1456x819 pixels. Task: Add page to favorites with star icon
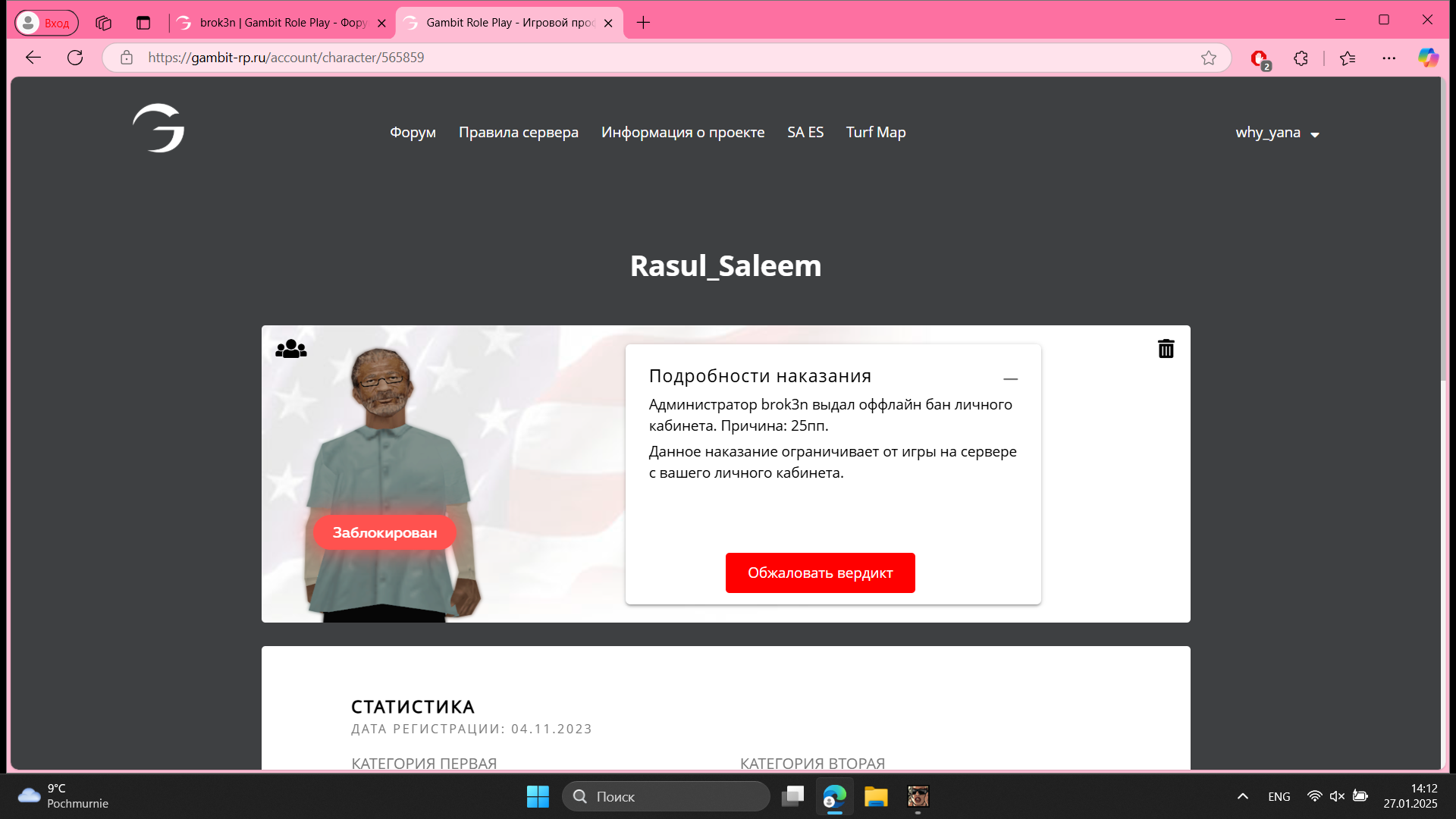click(x=1208, y=58)
